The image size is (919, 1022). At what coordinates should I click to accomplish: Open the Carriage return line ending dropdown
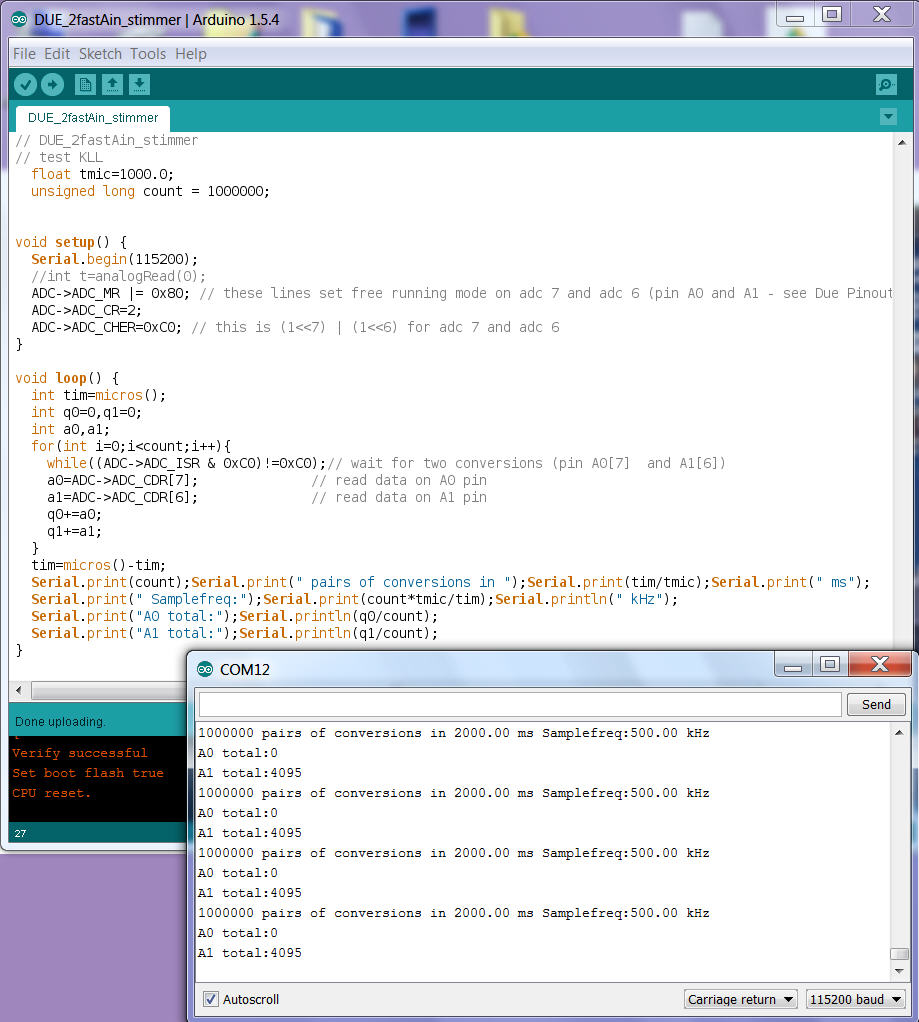(740, 999)
